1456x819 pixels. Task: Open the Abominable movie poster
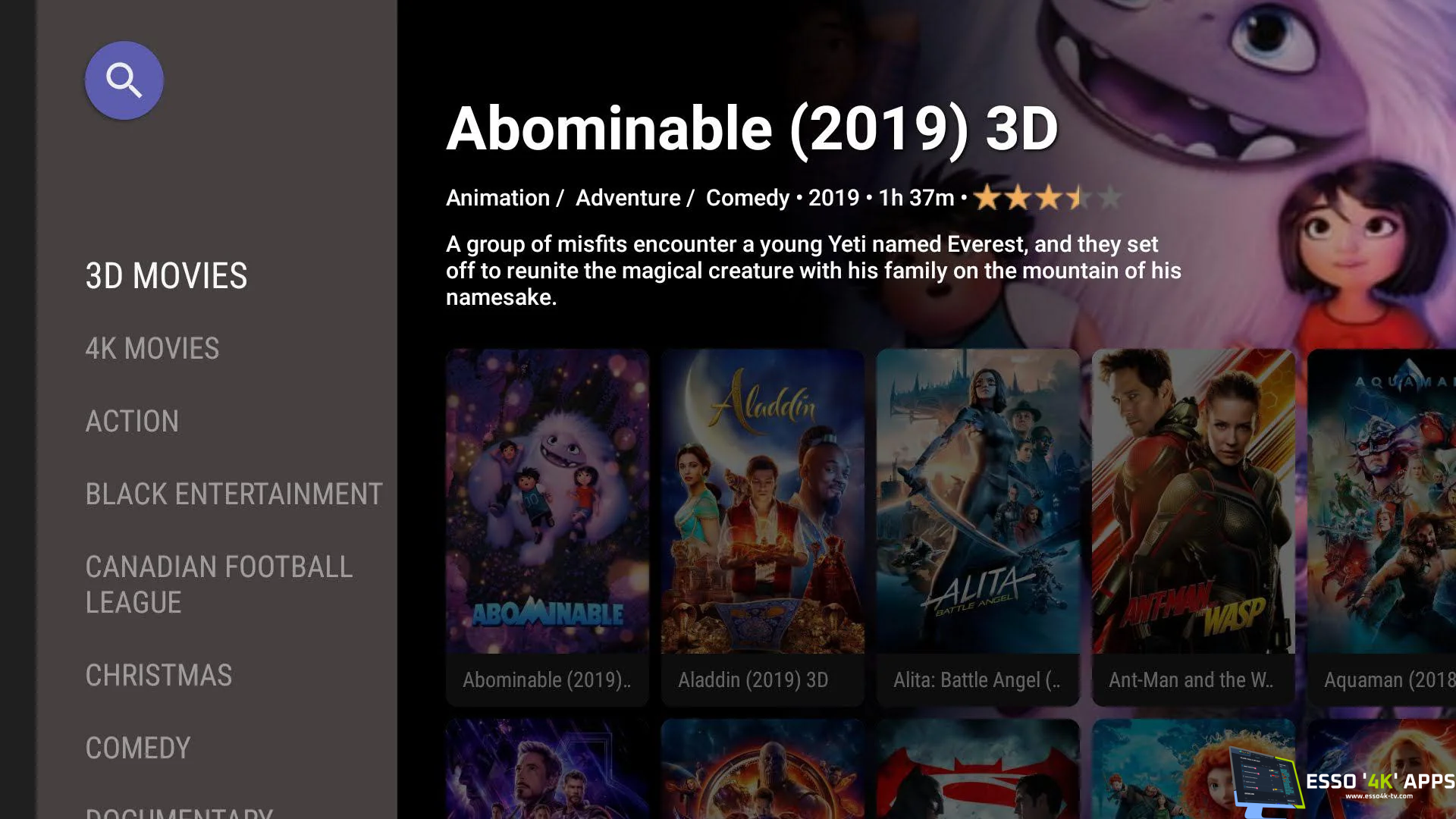pos(548,501)
